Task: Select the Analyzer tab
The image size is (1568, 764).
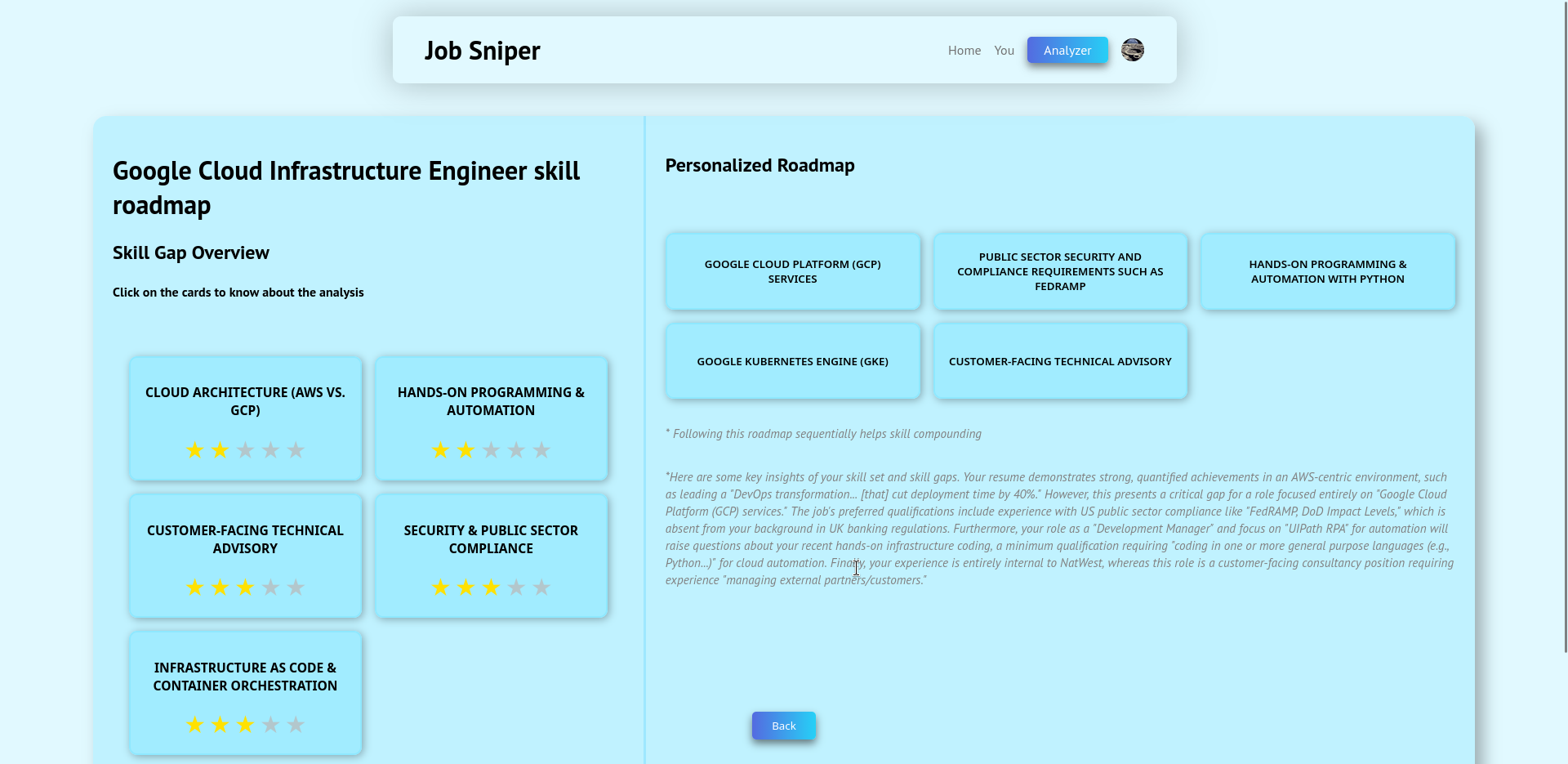Action: [1067, 50]
